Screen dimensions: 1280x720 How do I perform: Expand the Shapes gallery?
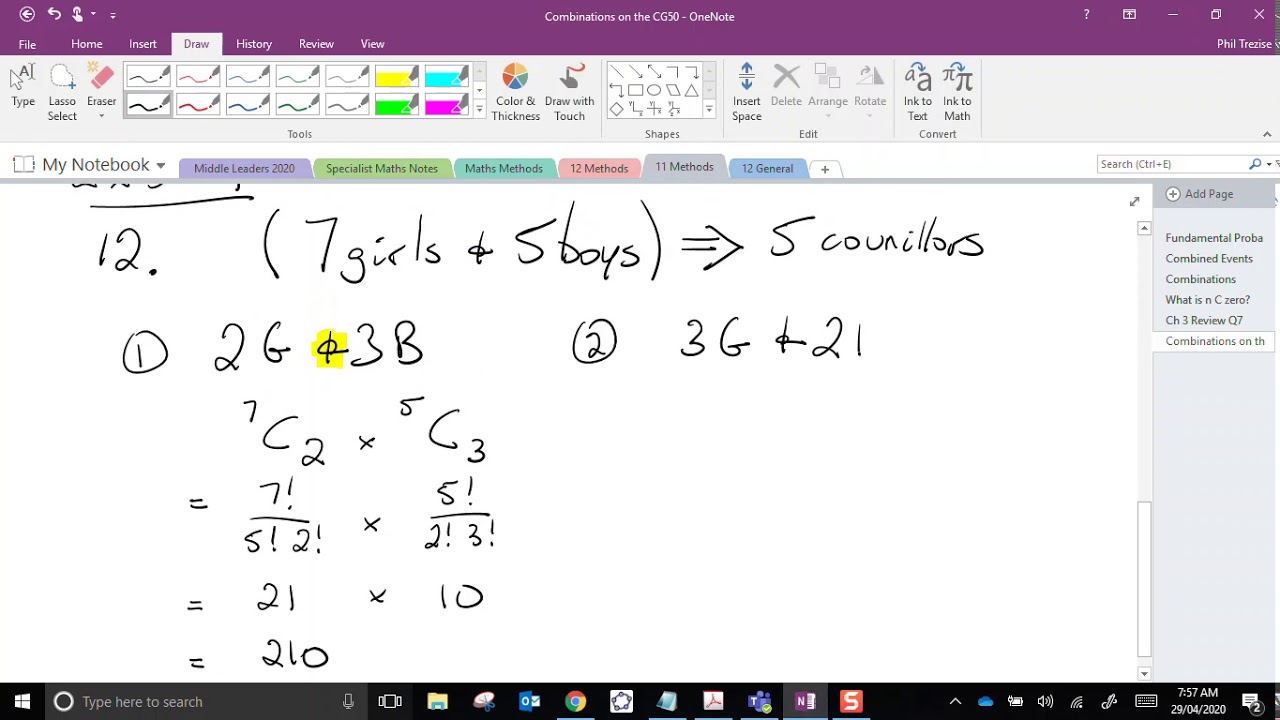coord(709,108)
